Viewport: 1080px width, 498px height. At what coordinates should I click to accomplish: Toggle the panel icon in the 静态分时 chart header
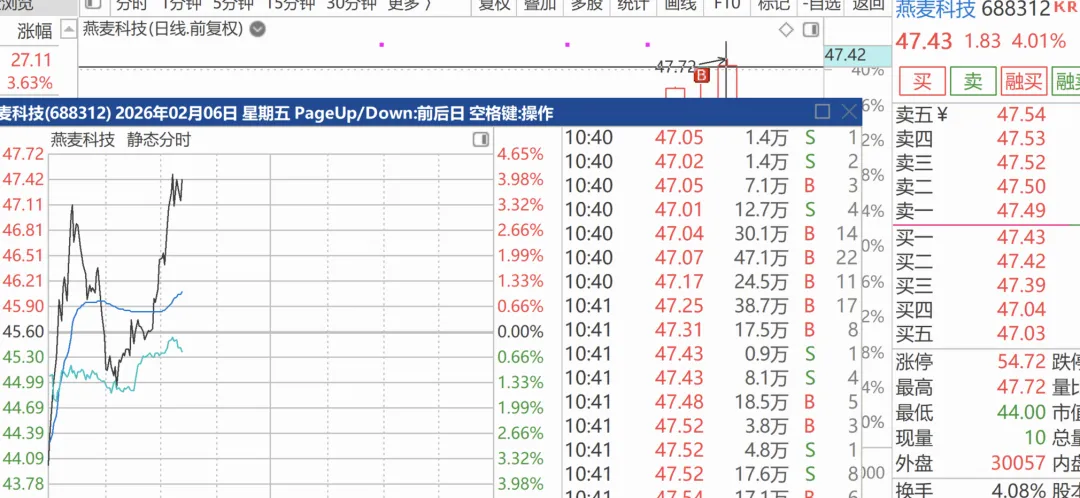pyautogui.click(x=480, y=140)
